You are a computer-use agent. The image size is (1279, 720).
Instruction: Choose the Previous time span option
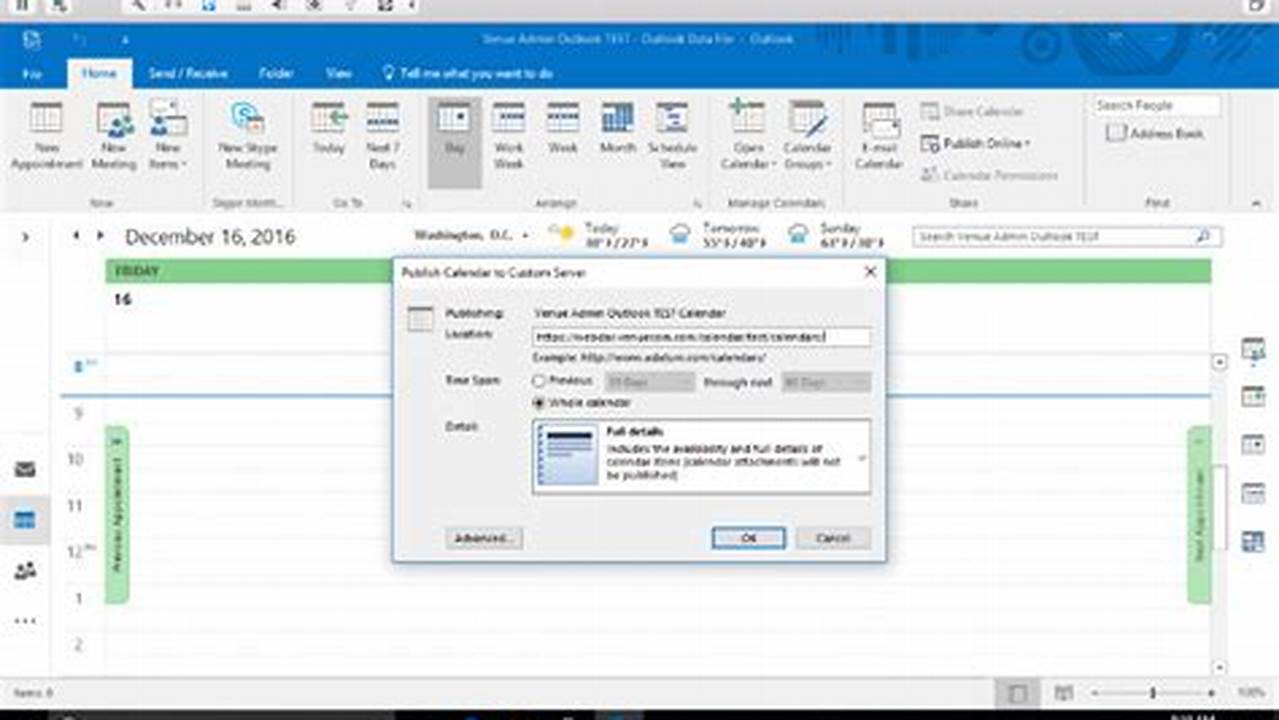[539, 381]
